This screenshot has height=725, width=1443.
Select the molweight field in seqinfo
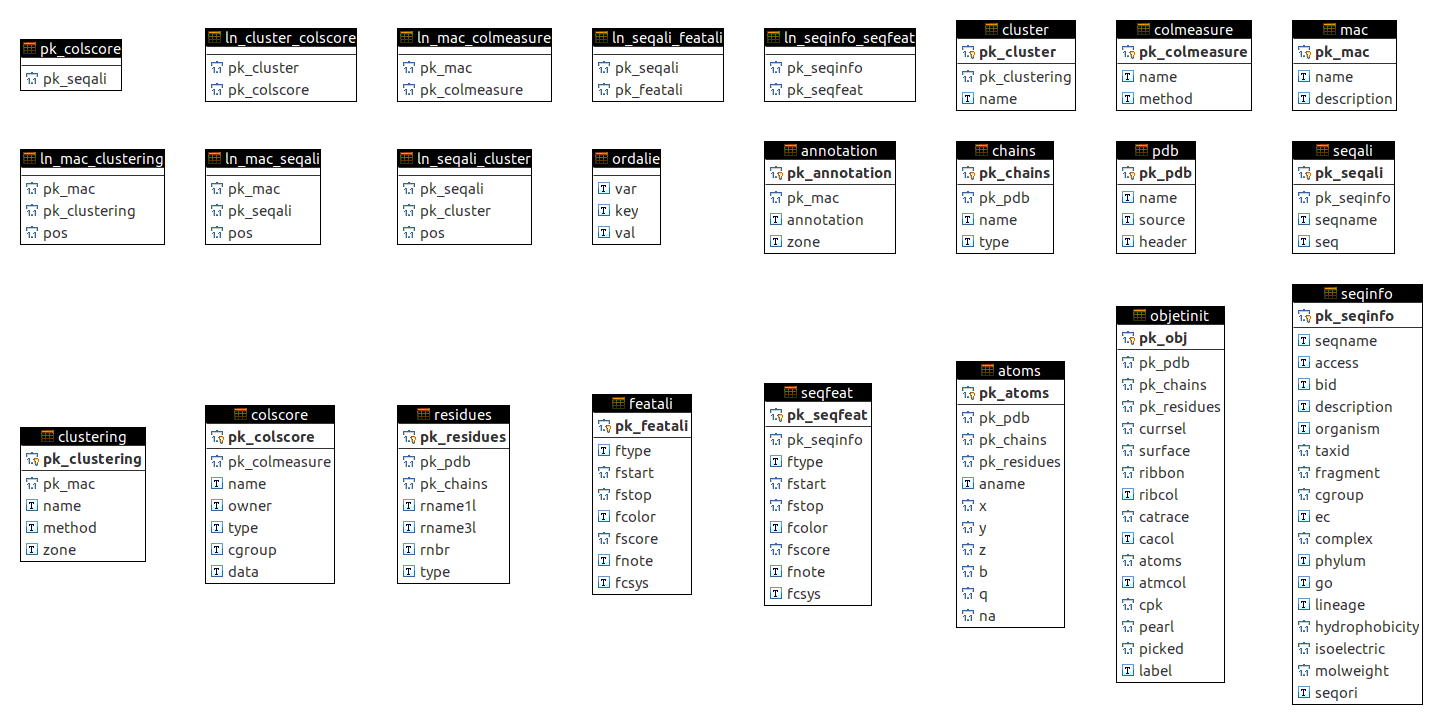(x=1357, y=671)
